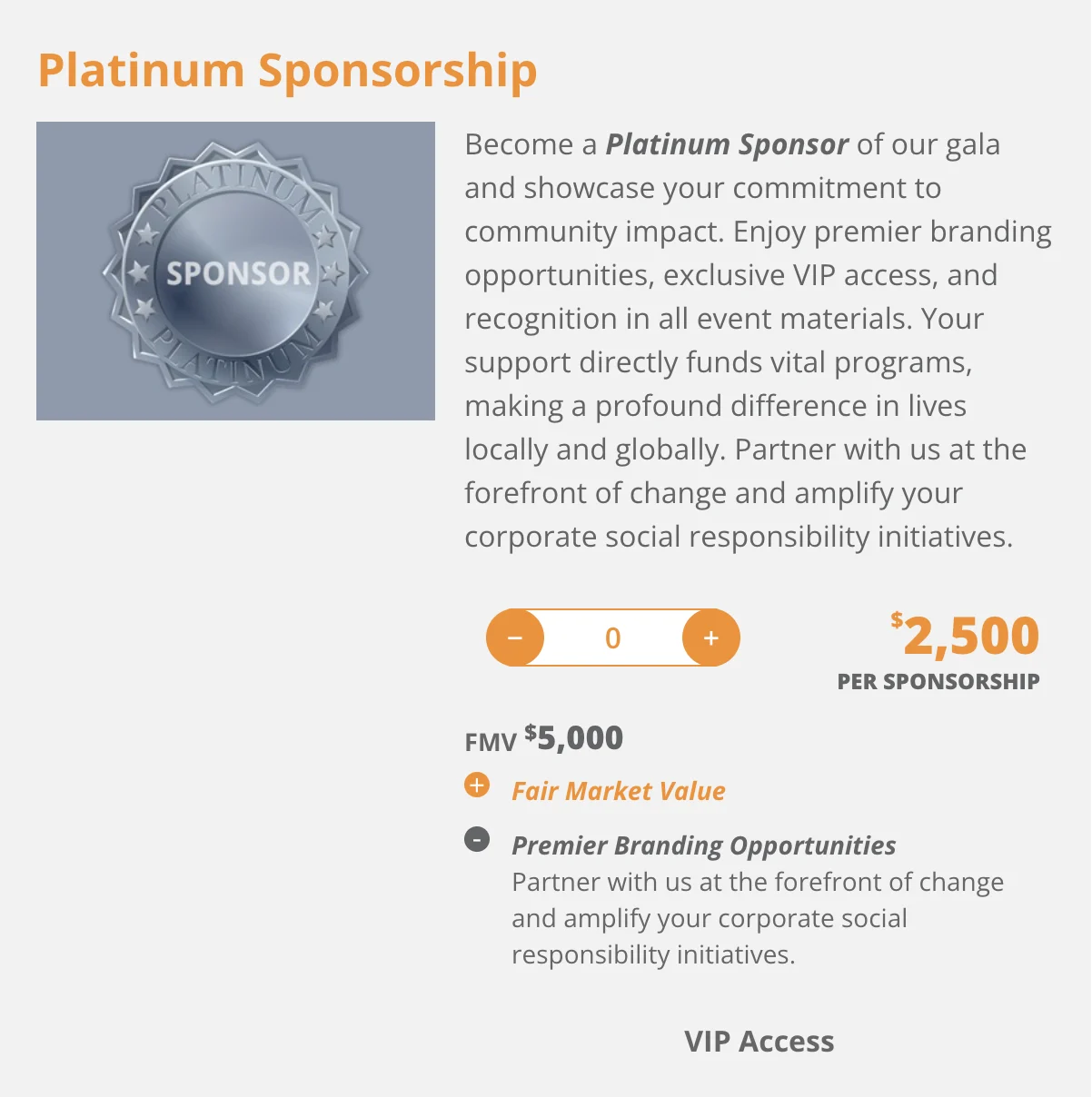
Task: Click the Become a Platinum Sponsor paragraph
Action: coord(759,341)
